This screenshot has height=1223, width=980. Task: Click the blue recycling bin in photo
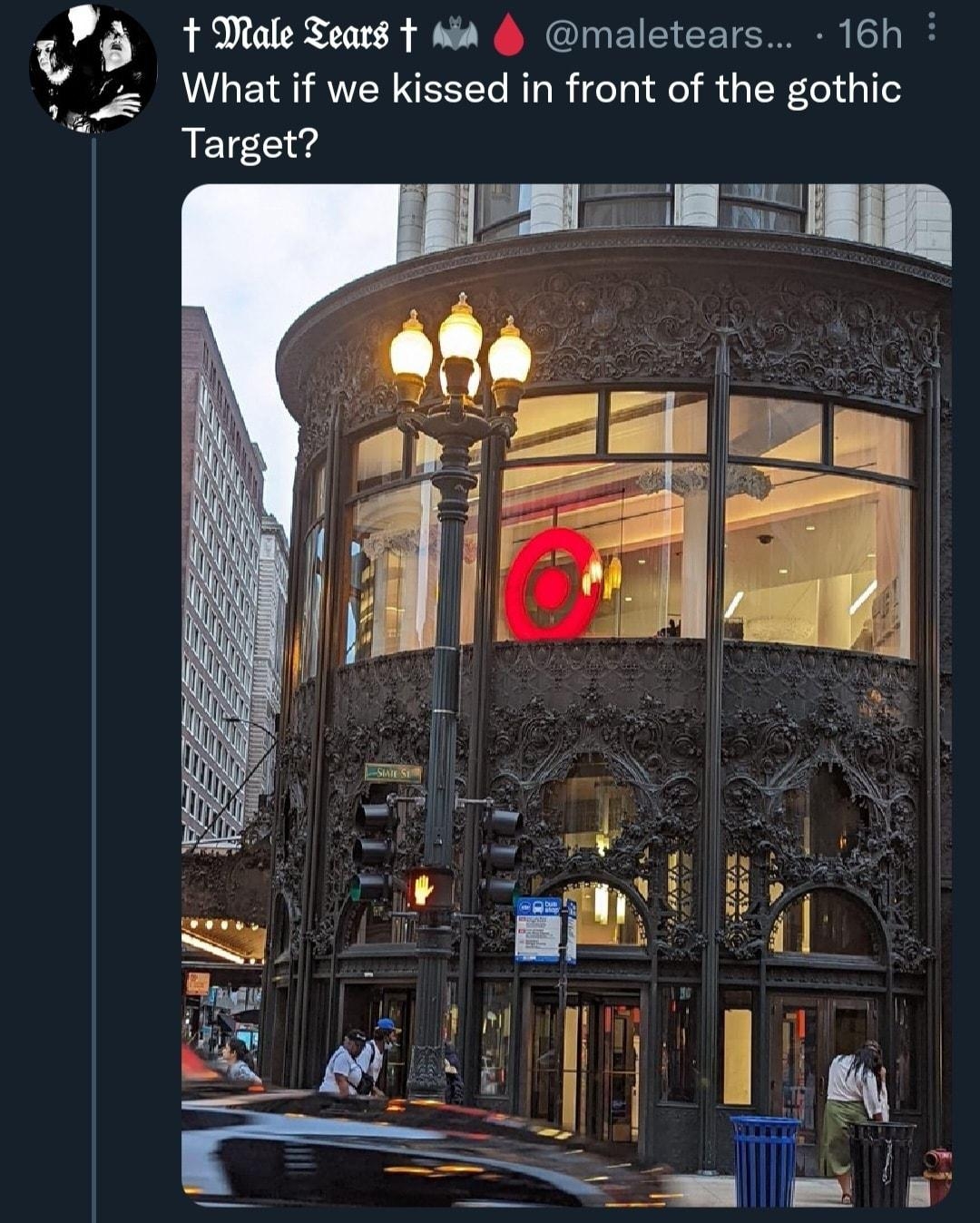(x=765, y=1161)
